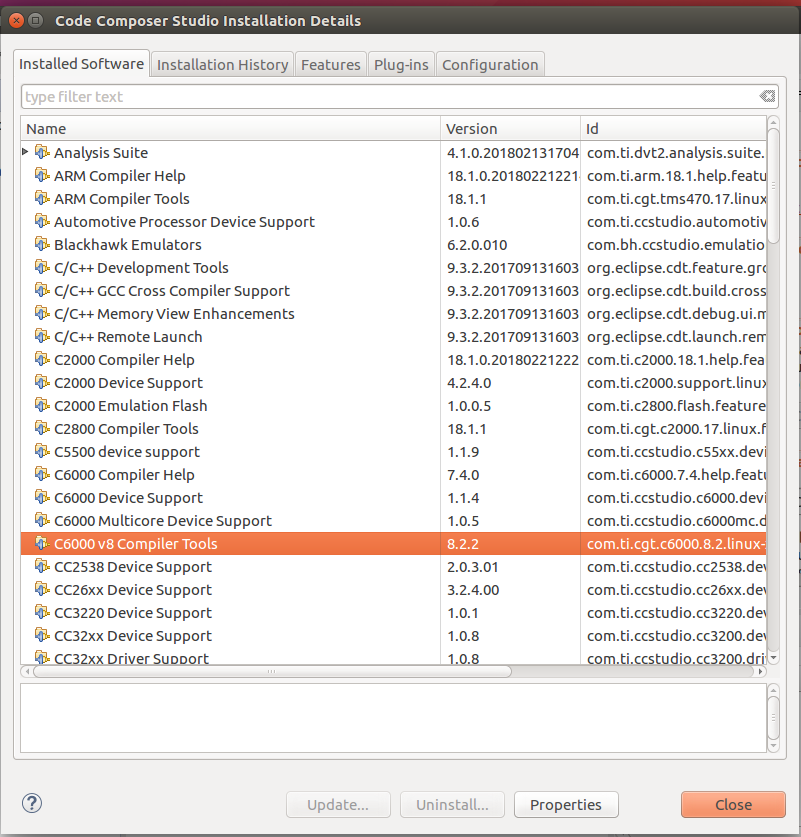Click the CC3220 Device Support icon
This screenshot has height=837, width=801.
point(42,612)
